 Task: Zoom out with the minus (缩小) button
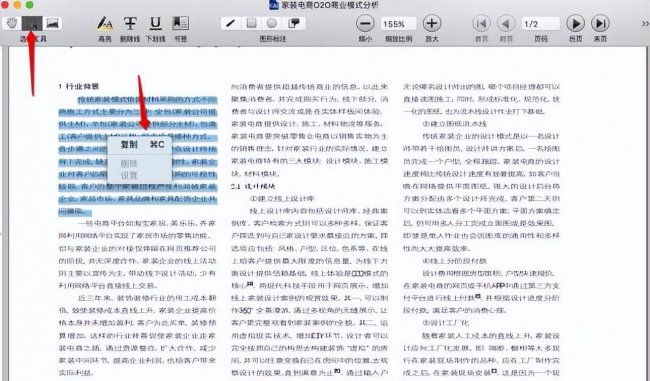pyautogui.click(x=365, y=24)
